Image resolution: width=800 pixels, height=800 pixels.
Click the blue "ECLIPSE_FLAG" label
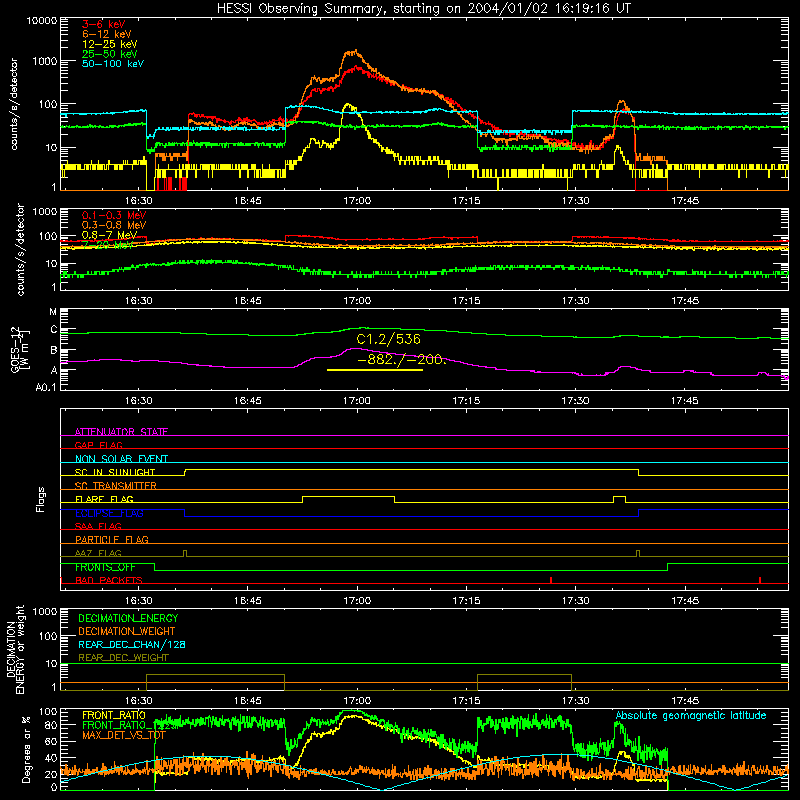[x=109, y=513]
